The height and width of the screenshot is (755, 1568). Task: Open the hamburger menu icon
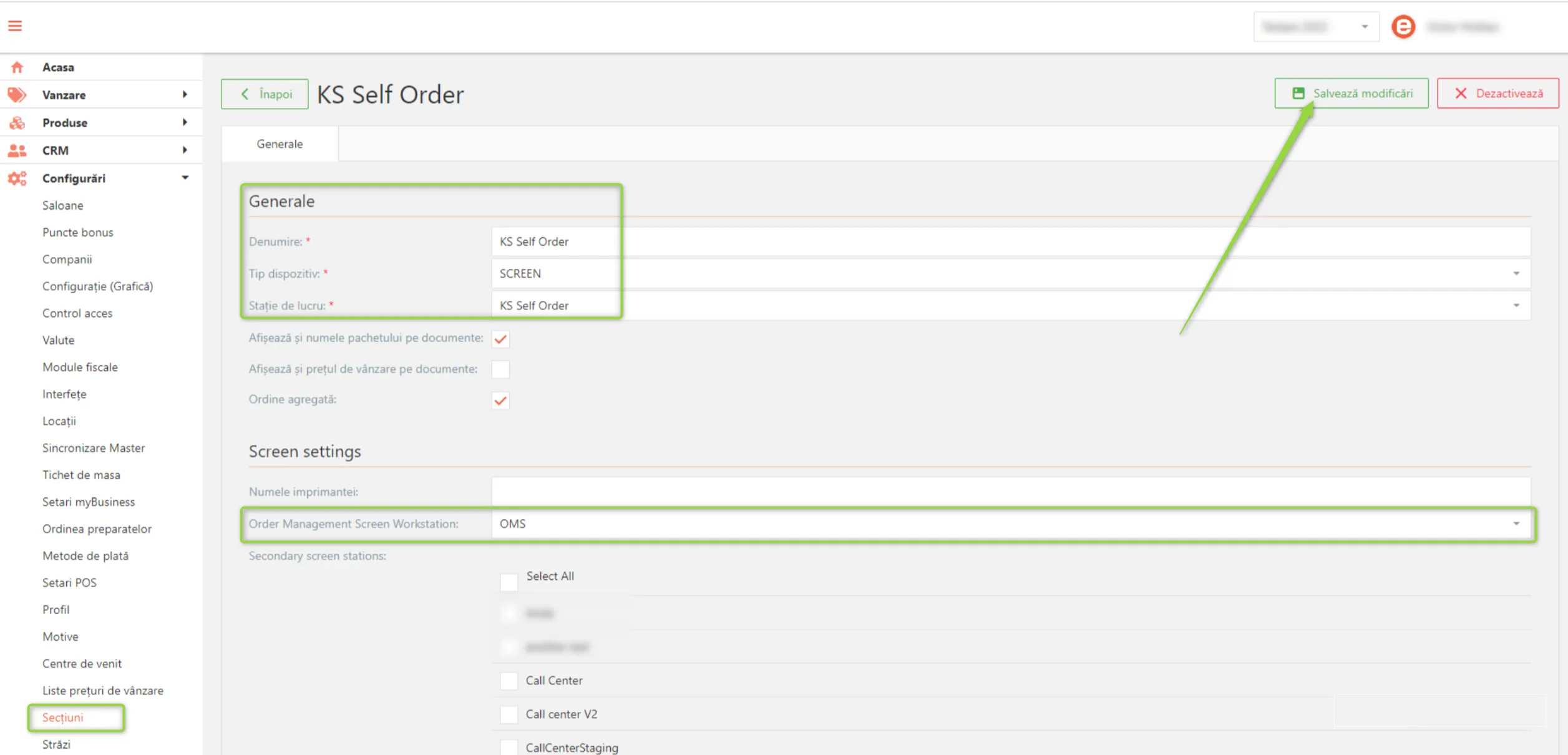pyautogui.click(x=15, y=26)
